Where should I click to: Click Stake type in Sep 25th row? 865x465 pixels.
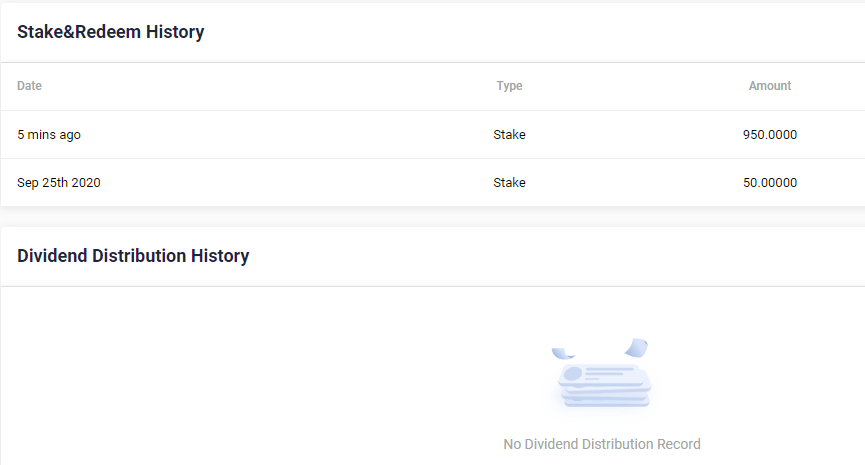coord(509,183)
